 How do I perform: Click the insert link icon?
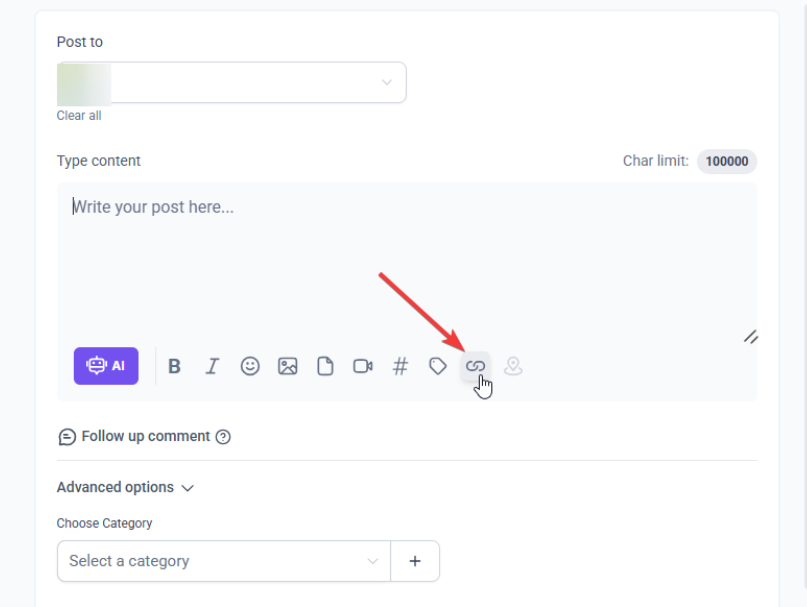click(x=475, y=366)
